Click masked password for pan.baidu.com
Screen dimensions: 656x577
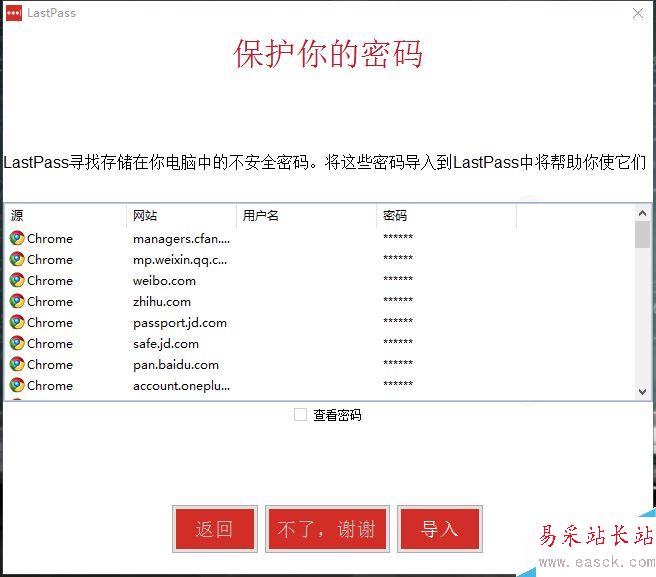398,363
